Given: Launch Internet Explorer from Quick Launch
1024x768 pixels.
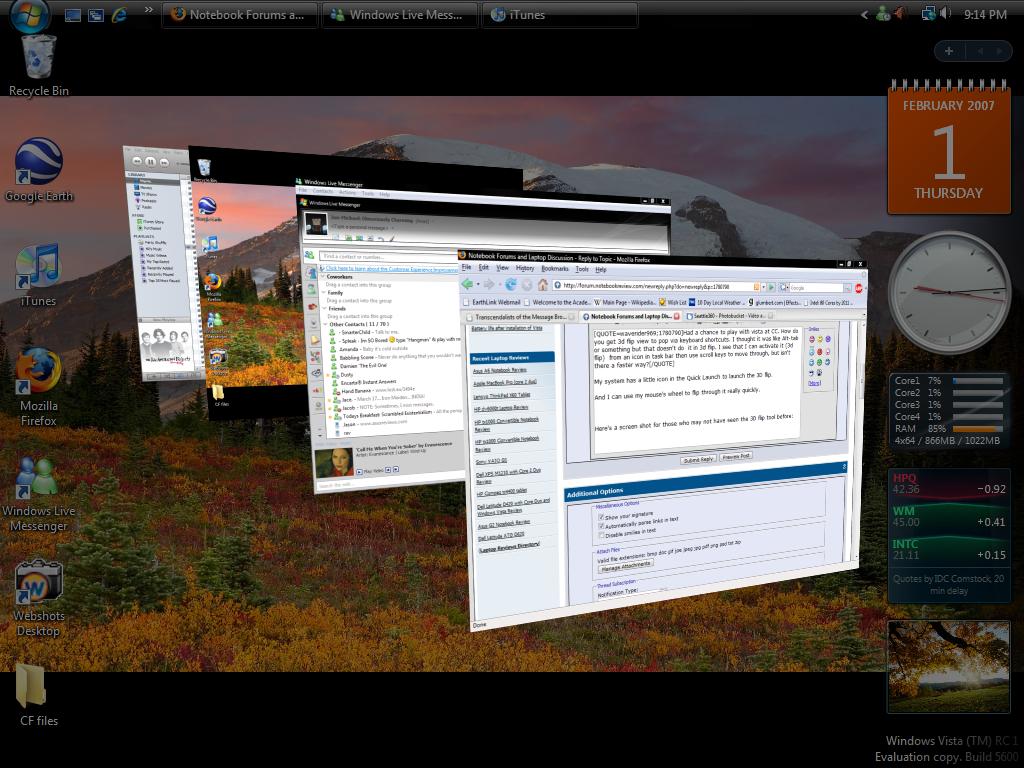Looking at the screenshot, I should [120, 15].
